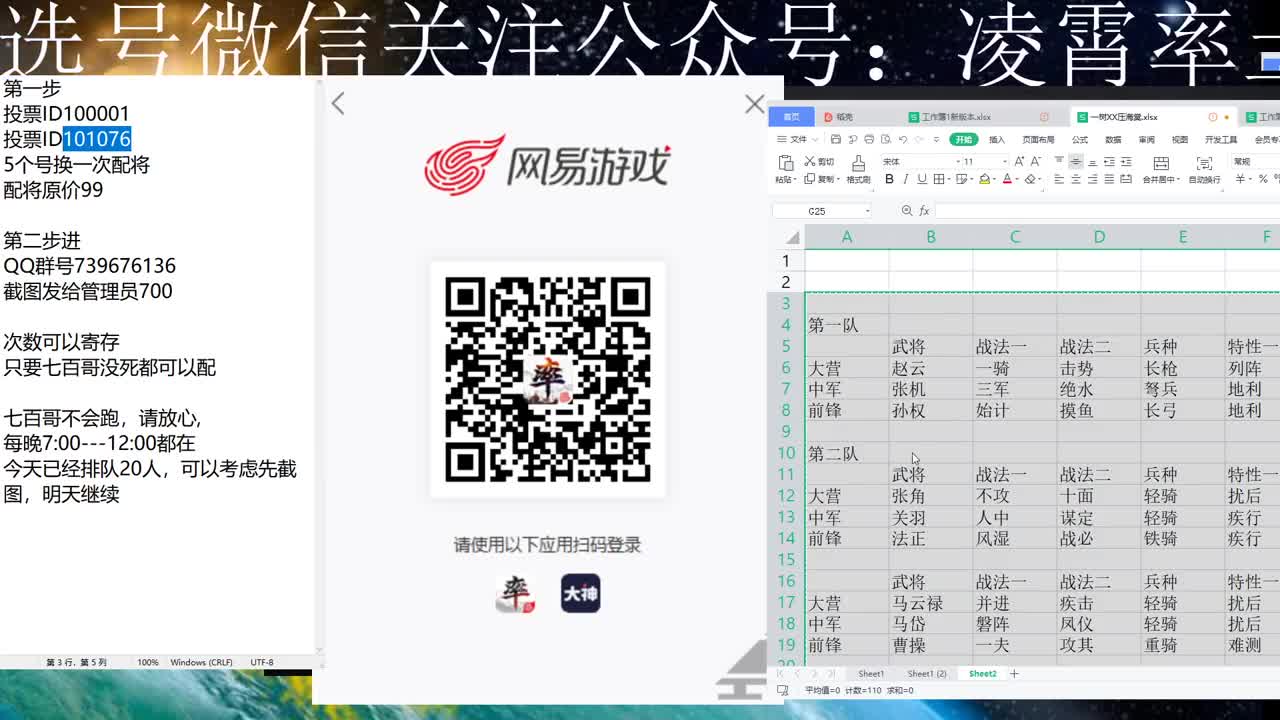Image resolution: width=1280 pixels, height=720 pixels.
Task: Expand the quick access toolbar customize arrow
Action: (937, 140)
